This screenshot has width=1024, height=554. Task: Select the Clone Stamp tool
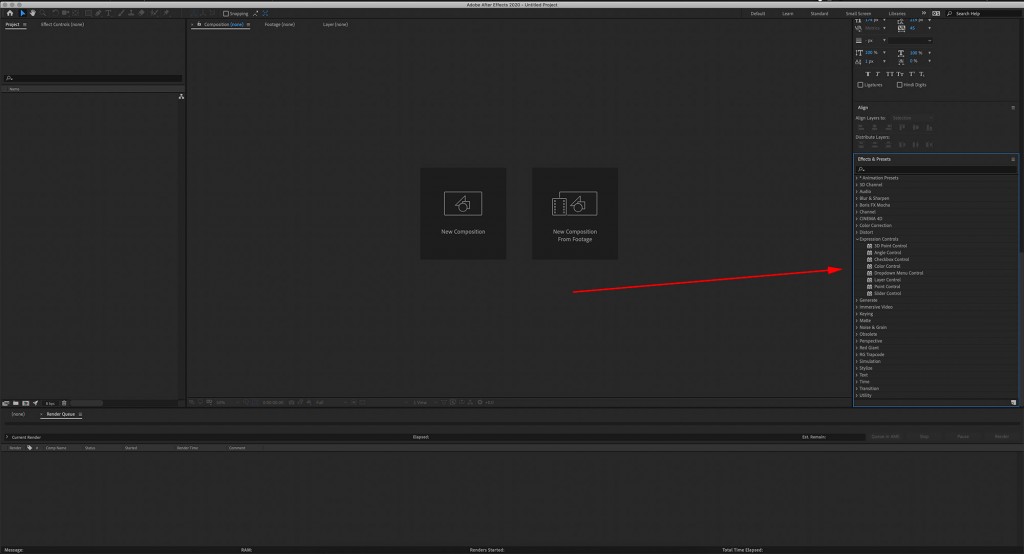tap(131, 13)
